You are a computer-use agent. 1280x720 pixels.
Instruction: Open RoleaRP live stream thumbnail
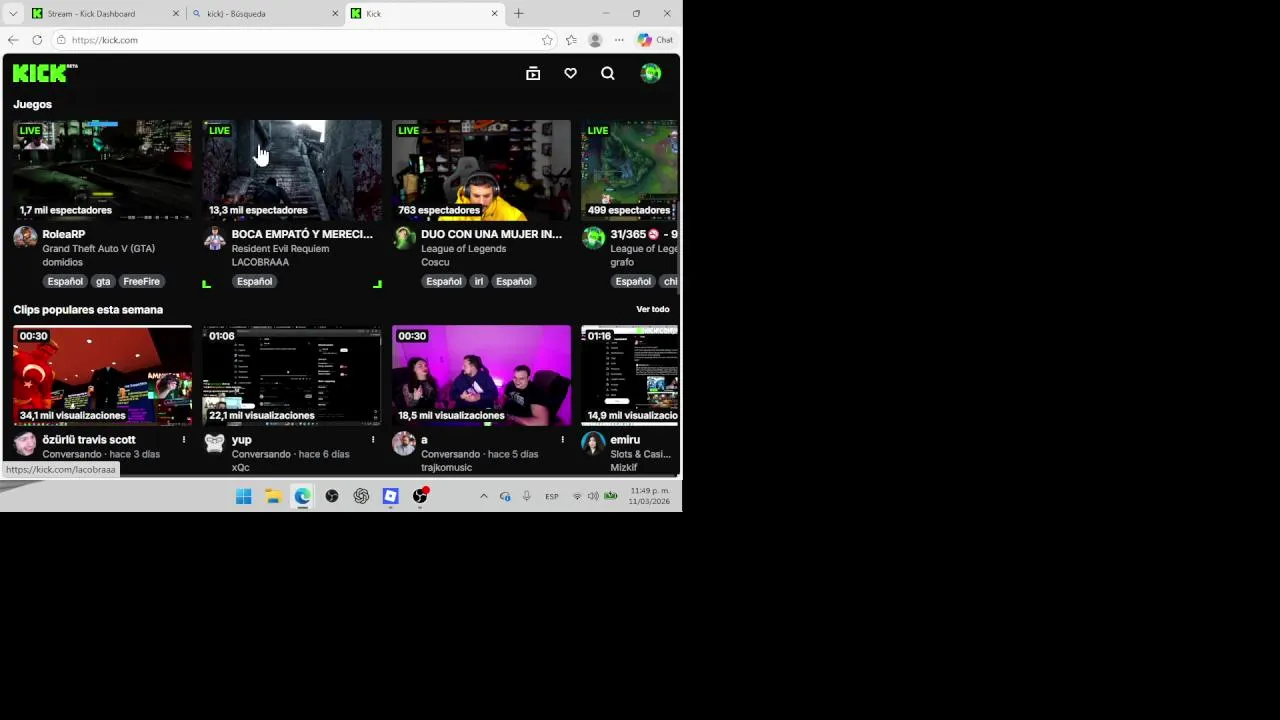(x=102, y=170)
